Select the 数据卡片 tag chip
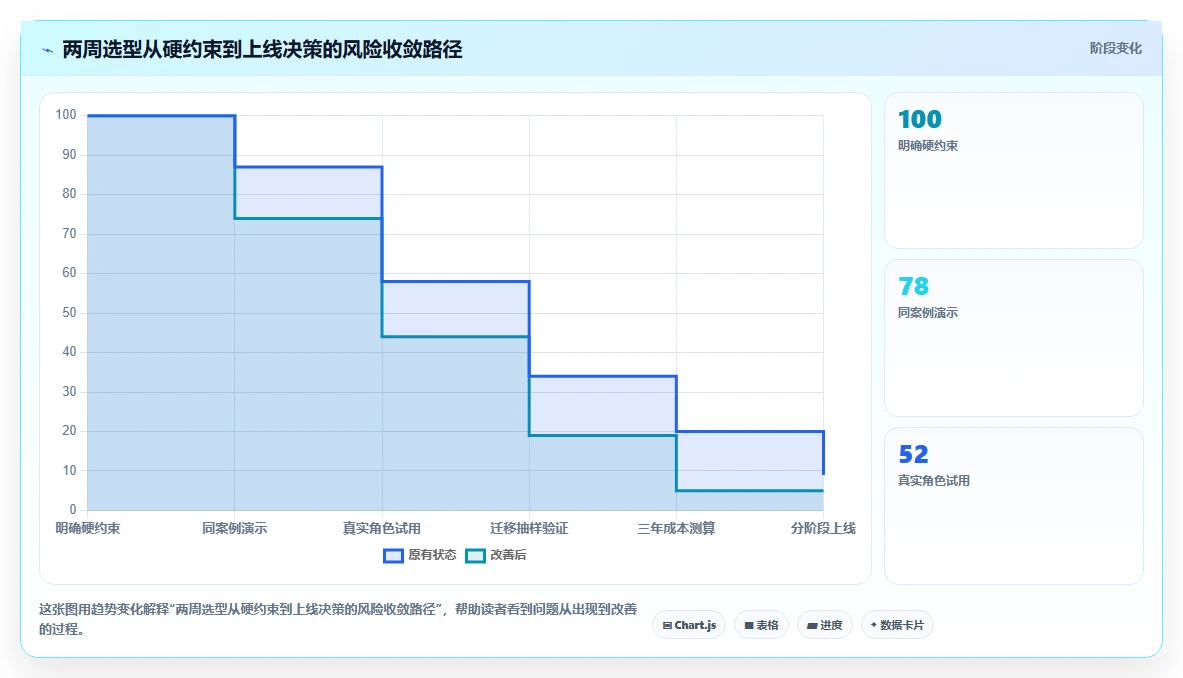1183x678 pixels. pyautogui.click(x=897, y=625)
